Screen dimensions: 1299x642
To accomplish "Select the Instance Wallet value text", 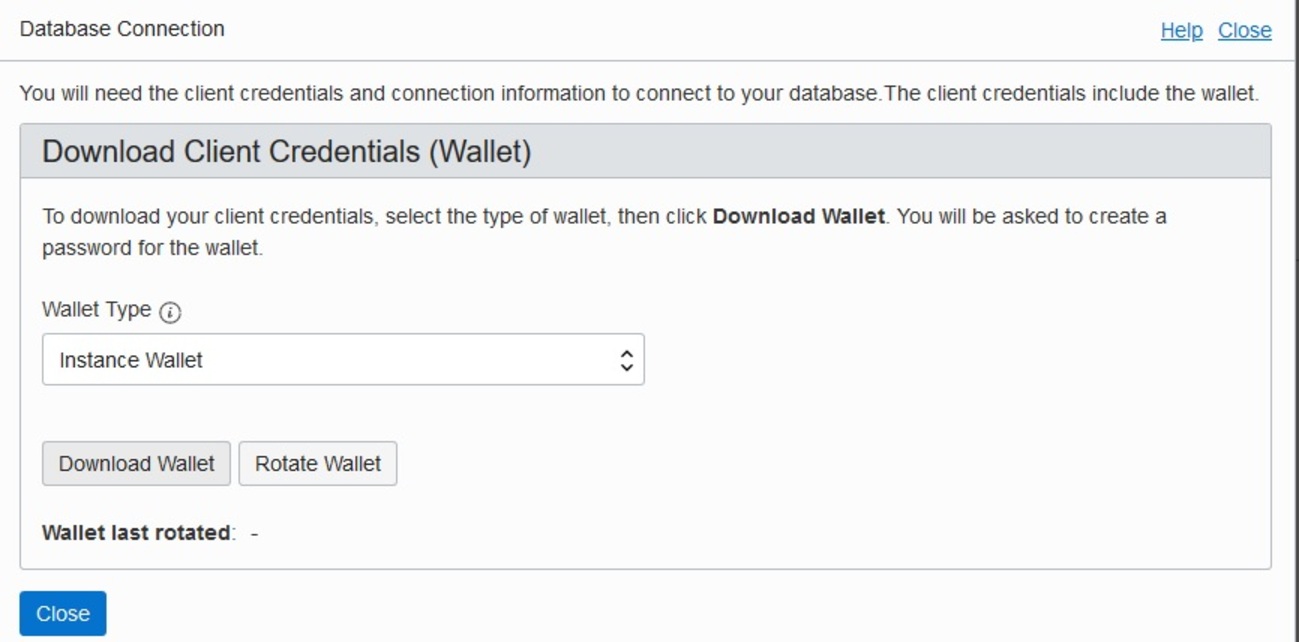I will [x=131, y=360].
